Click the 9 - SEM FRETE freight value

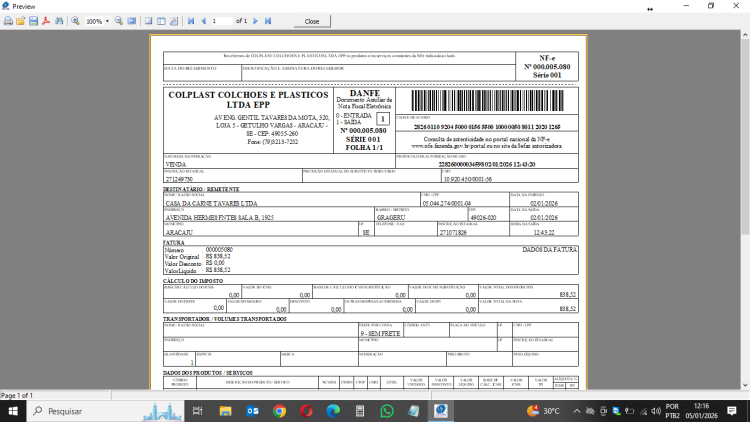[380, 333]
